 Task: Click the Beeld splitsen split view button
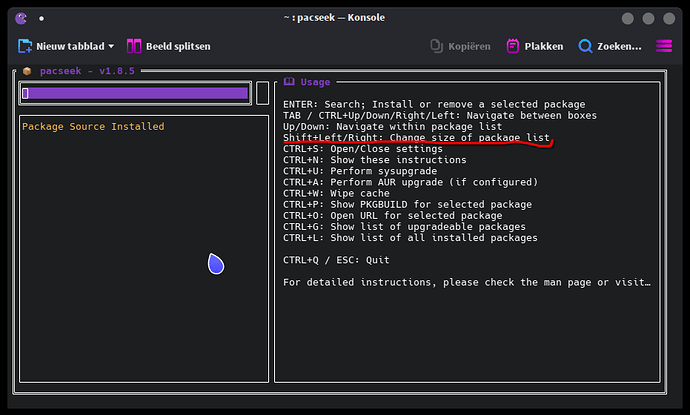click(x=169, y=46)
